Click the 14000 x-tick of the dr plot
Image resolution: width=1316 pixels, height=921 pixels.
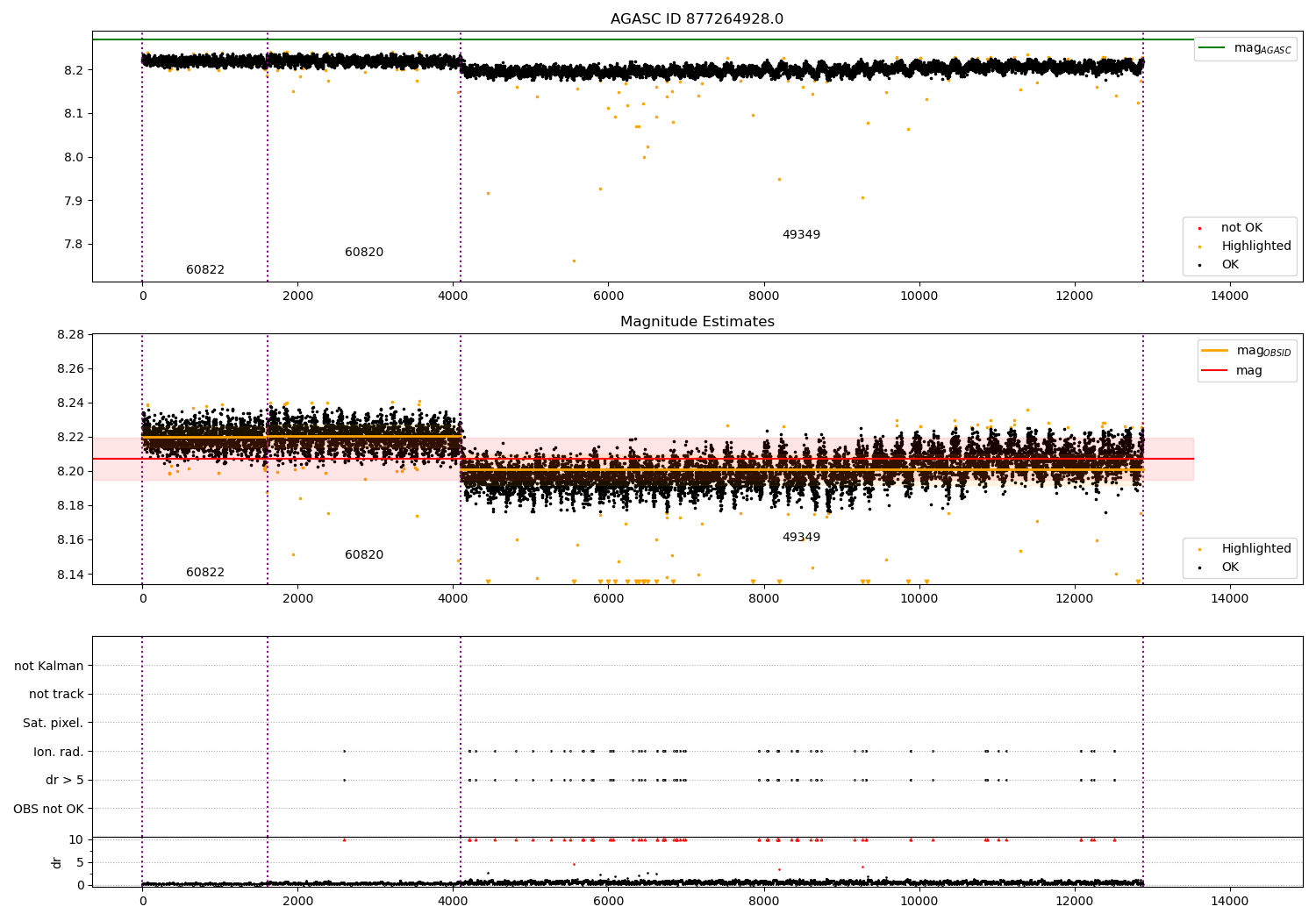click(x=1229, y=901)
